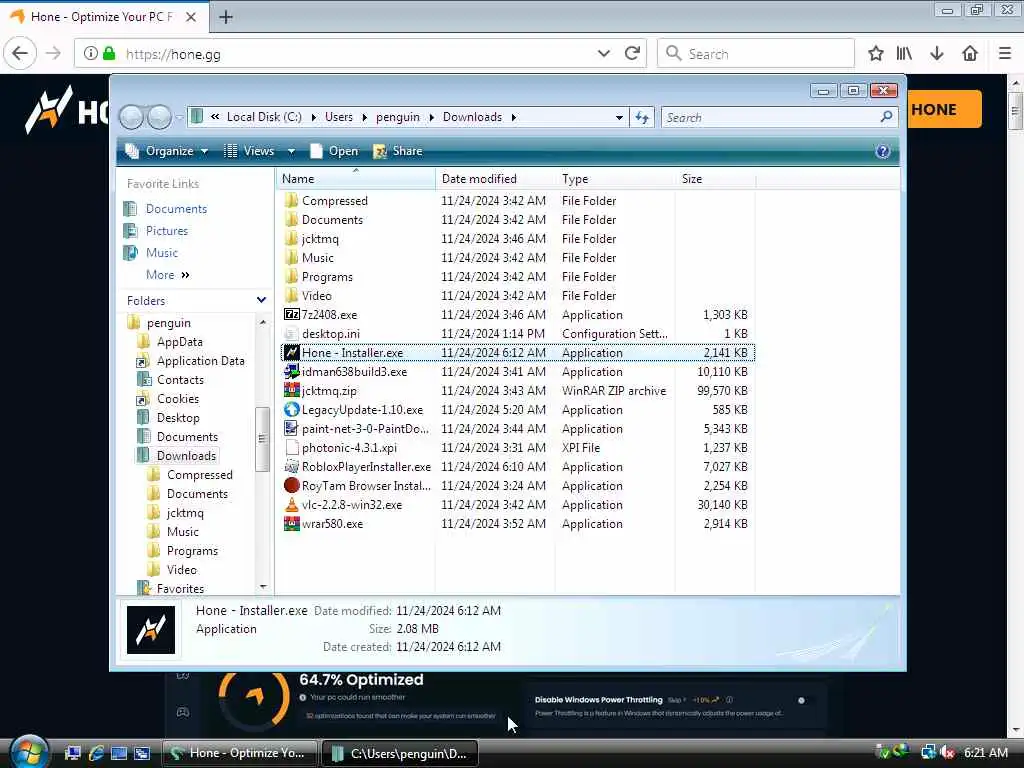The height and width of the screenshot is (768, 1024).
Task: Open the Firefox hamburger menu
Action: point(1005,54)
